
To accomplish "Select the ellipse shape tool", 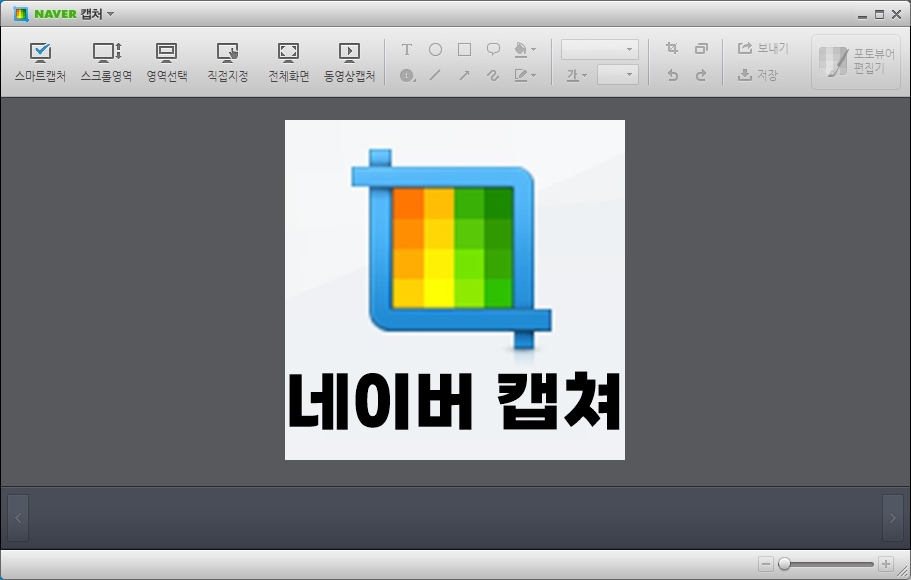I will click(x=435, y=50).
